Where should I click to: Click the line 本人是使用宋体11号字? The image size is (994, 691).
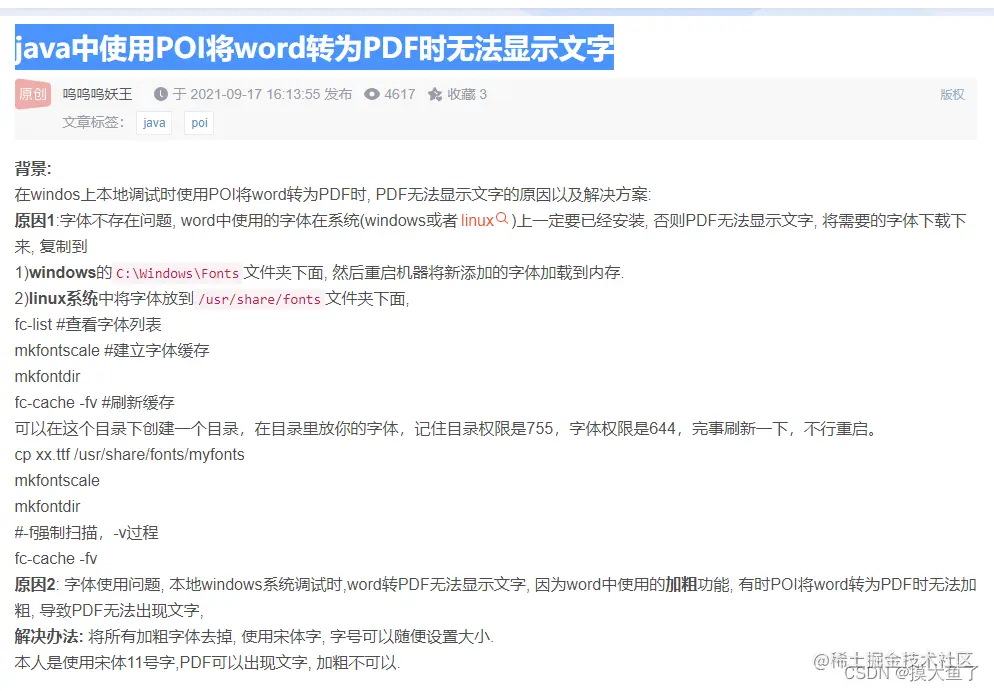tap(207, 662)
